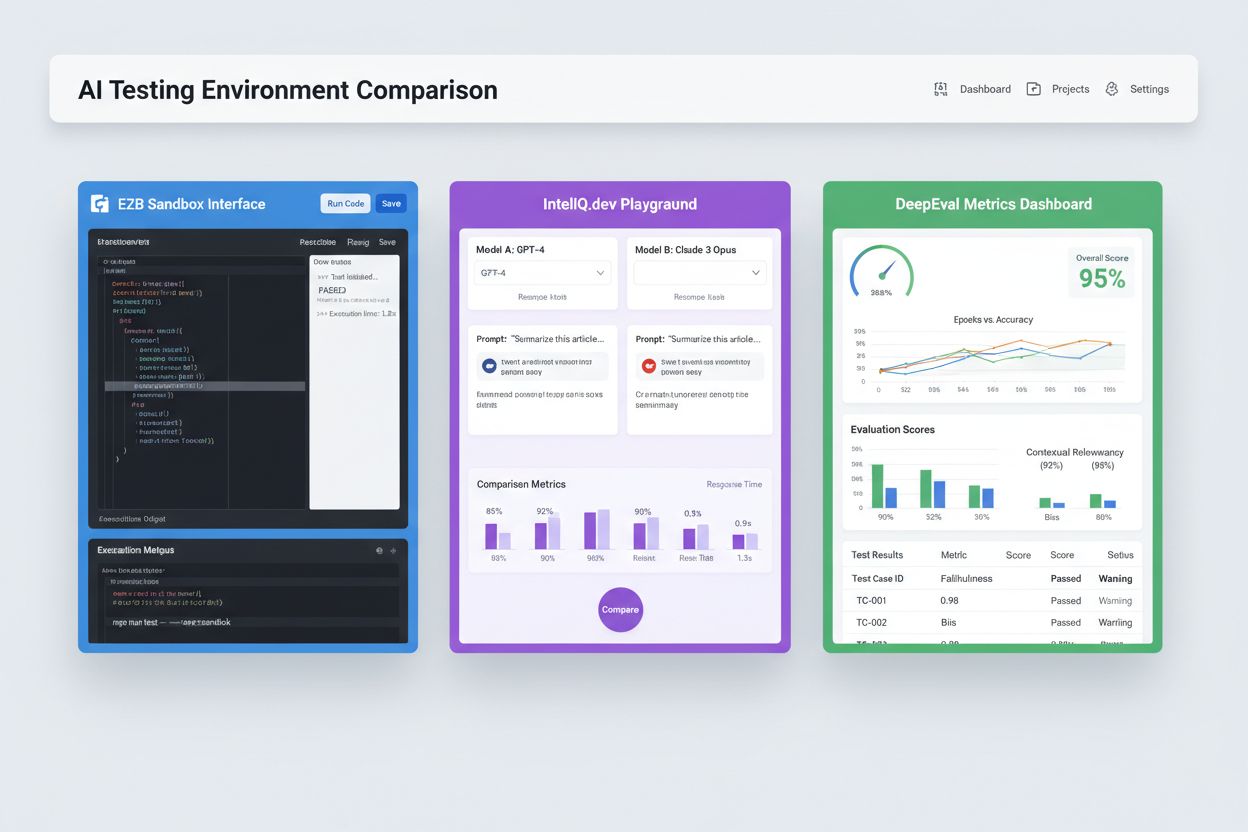Navigate to the Dashboard page
Screen dimensions: 1248x832
(984, 89)
